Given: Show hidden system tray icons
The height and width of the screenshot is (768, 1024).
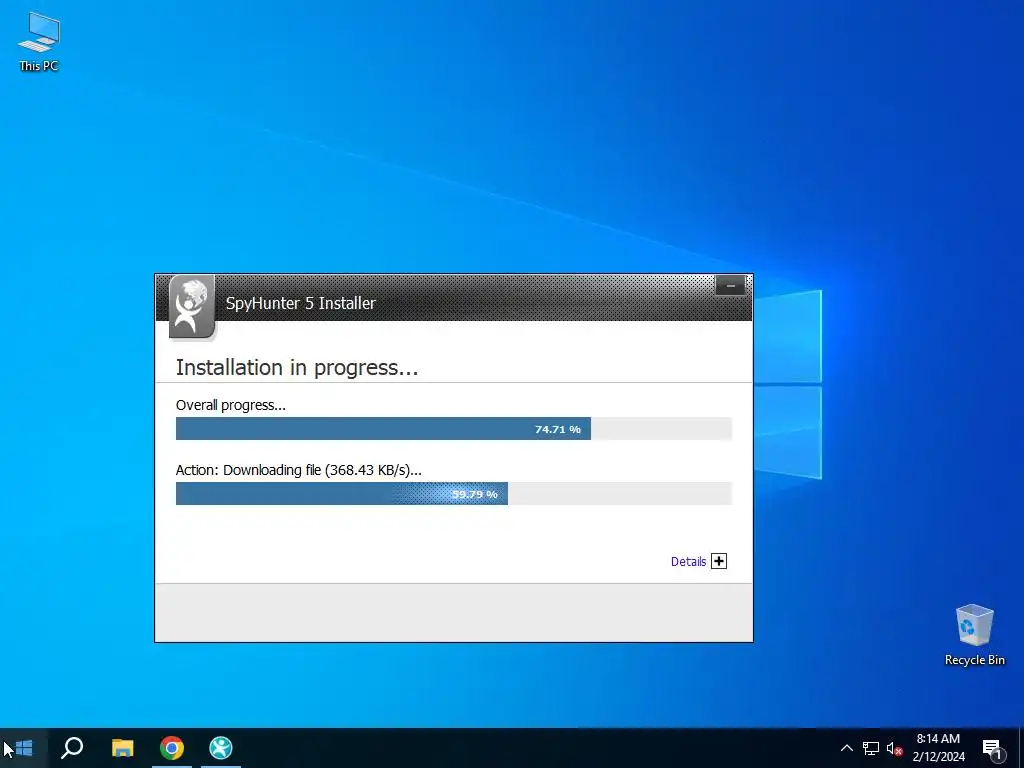Looking at the screenshot, I should pos(846,748).
